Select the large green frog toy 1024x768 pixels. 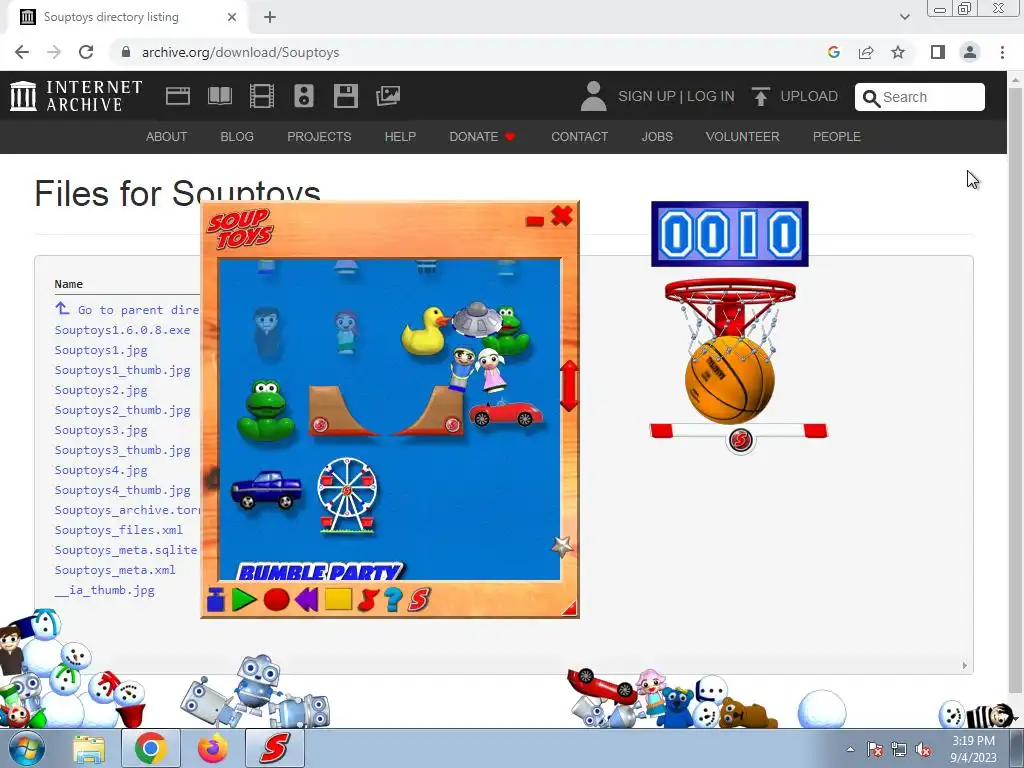[x=266, y=410]
